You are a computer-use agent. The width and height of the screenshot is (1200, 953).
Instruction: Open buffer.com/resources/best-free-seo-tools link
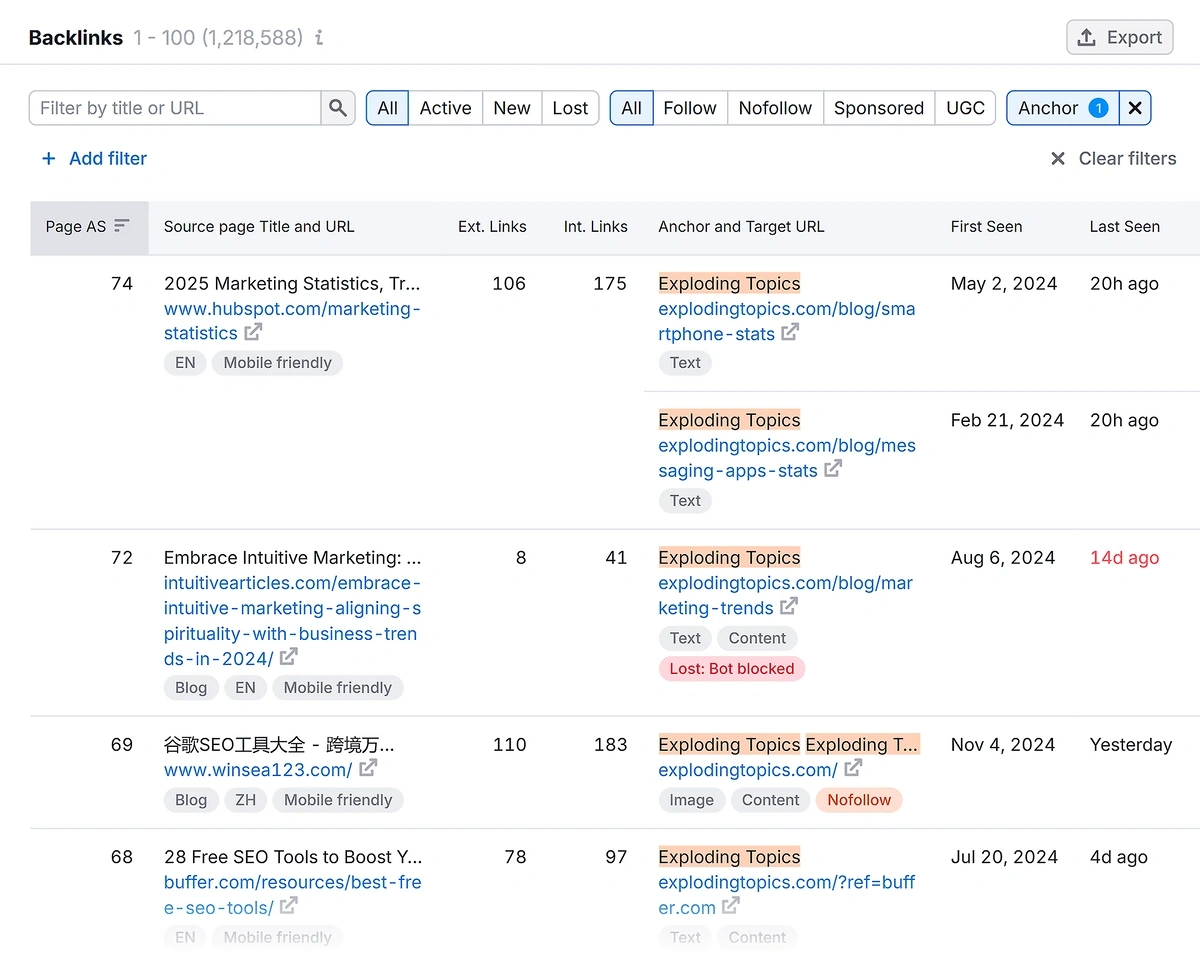292,895
